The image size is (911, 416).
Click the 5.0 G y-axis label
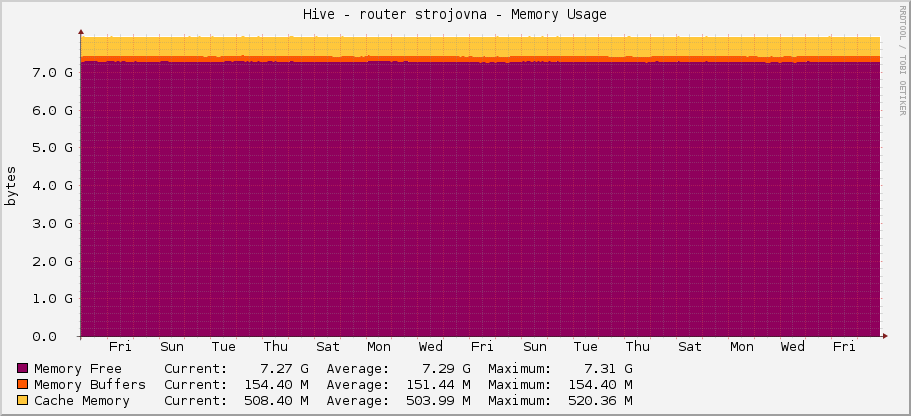(53, 148)
